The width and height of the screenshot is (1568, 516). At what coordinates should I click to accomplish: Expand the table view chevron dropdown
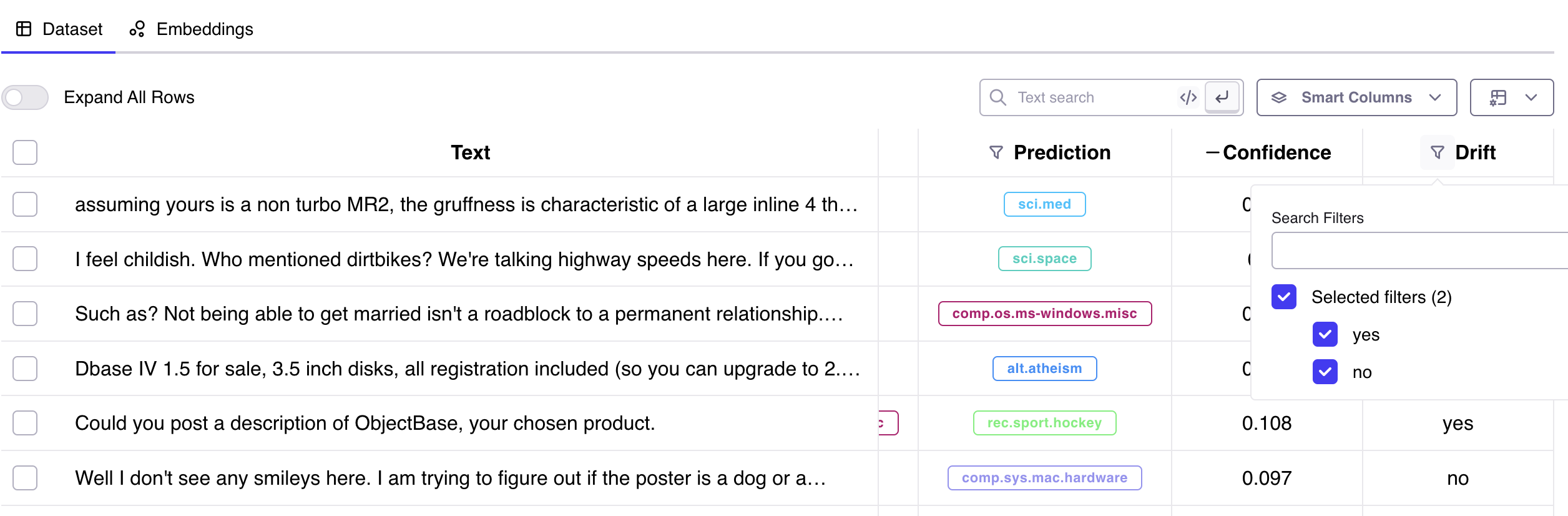tap(1531, 97)
